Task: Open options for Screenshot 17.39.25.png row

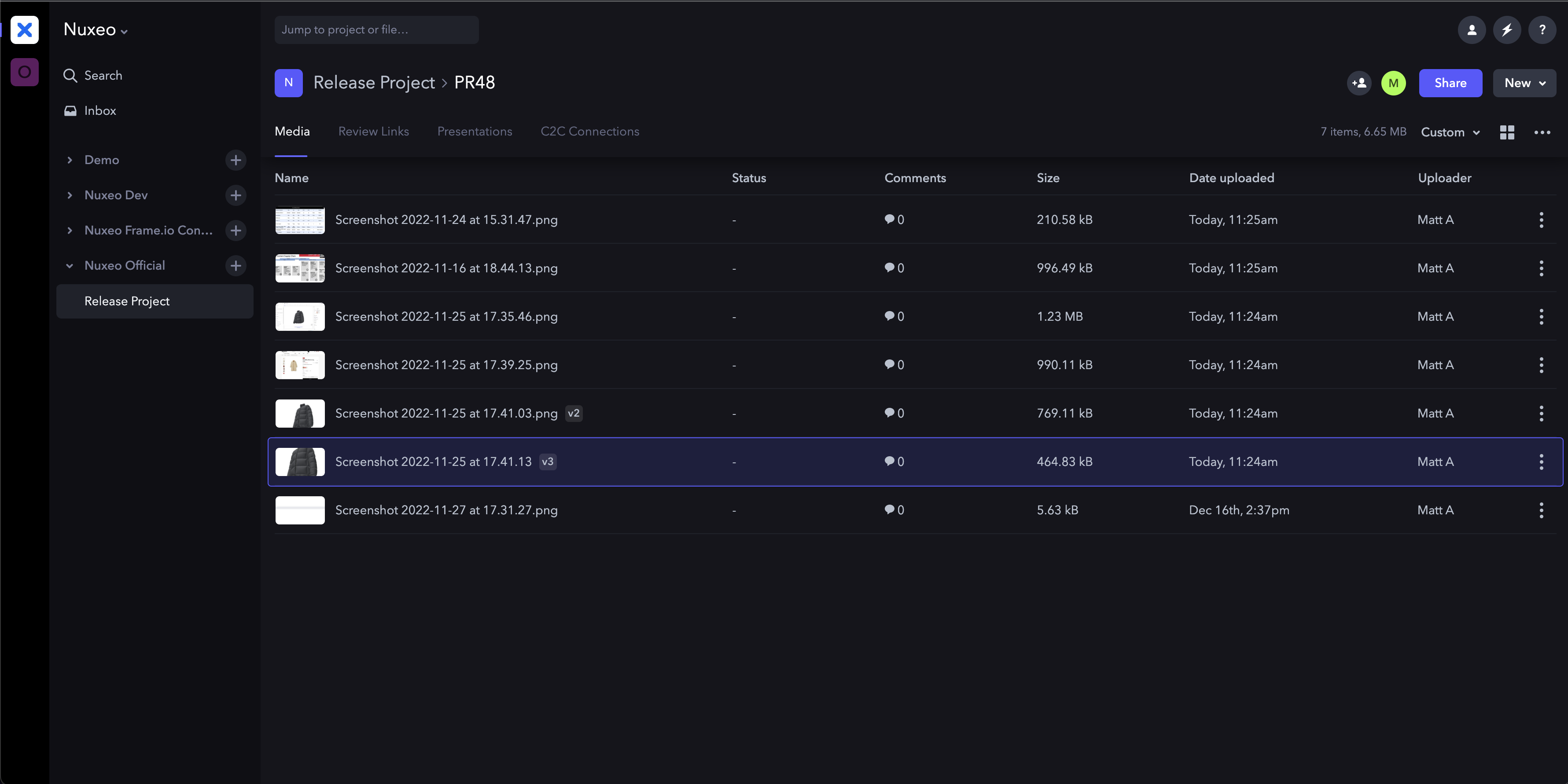Action: click(x=1541, y=365)
